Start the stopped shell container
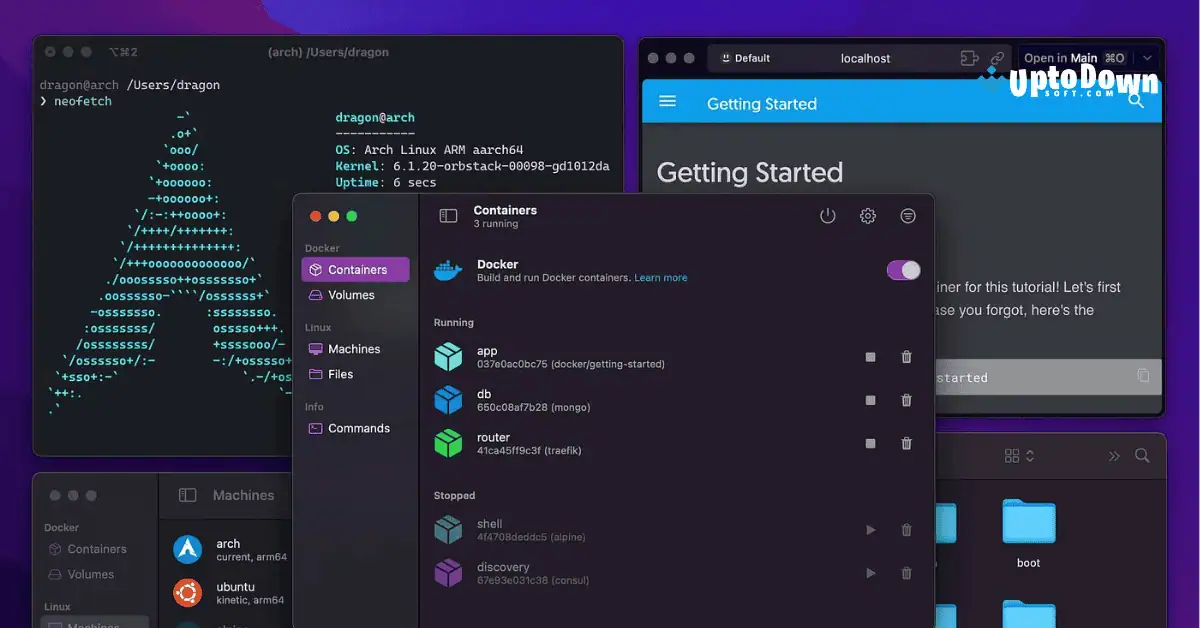This screenshot has height=628, width=1200. (x=870, y=530)
